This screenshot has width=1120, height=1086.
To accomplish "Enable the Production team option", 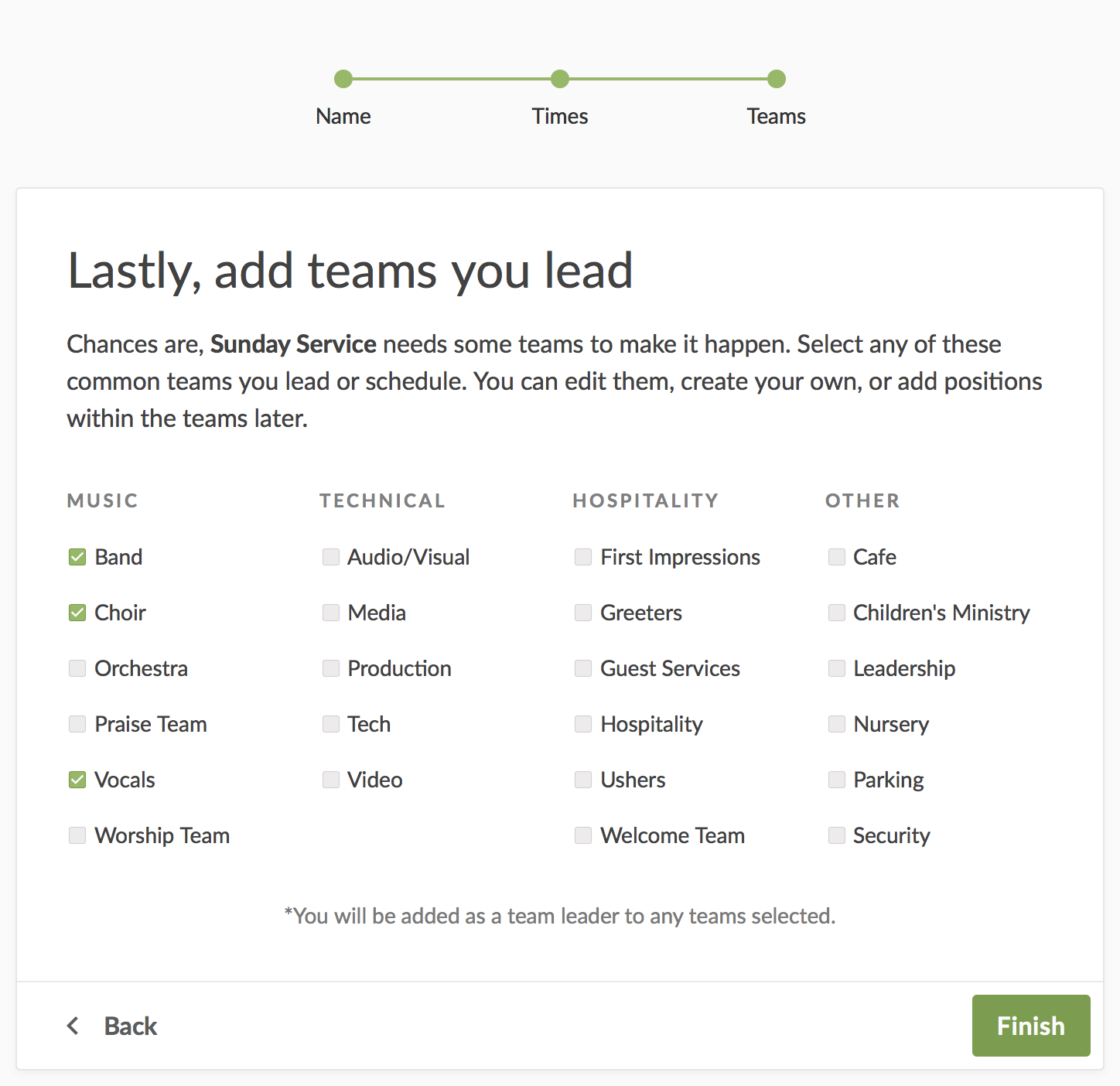I will (331, 668).
